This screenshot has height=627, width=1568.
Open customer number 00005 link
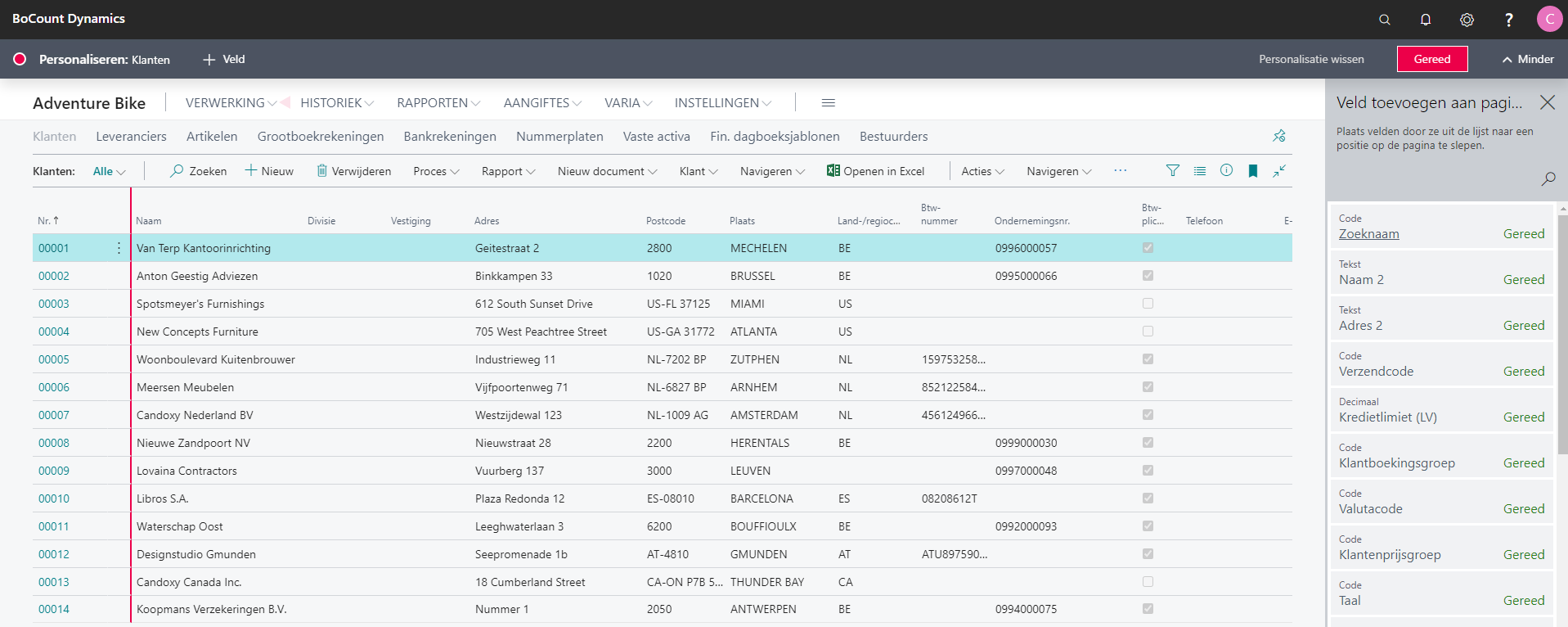54,359
